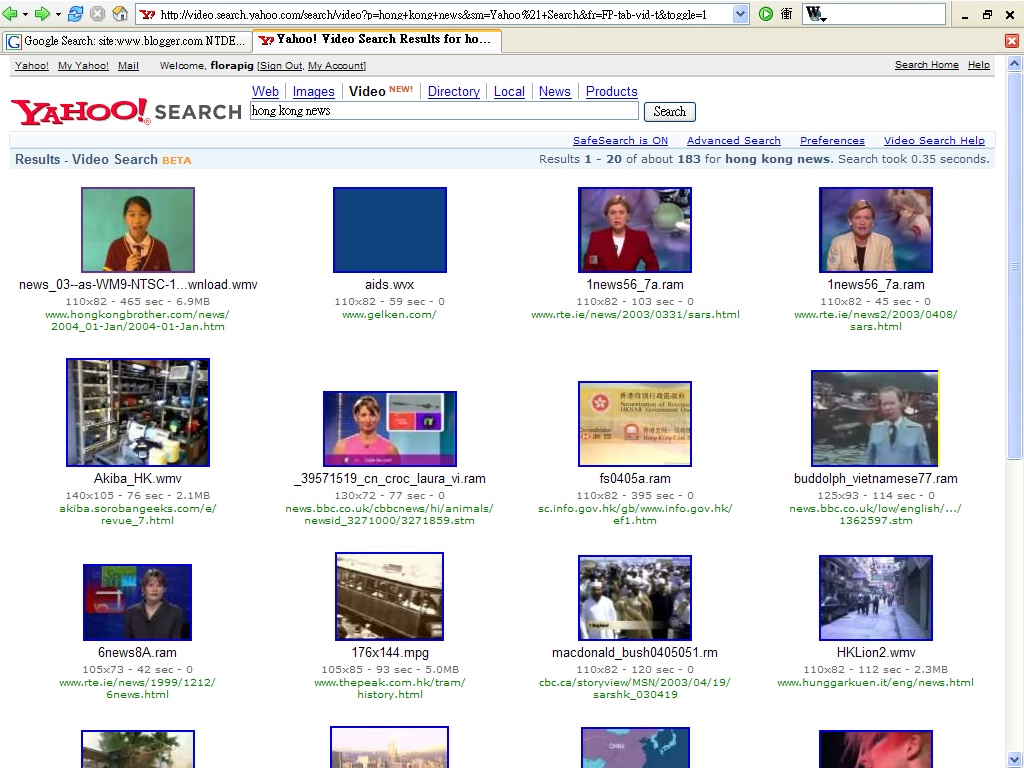Click the vertical scrollbar thumb
This screenshot has width=1024, height=768.
coord(1014,265)
